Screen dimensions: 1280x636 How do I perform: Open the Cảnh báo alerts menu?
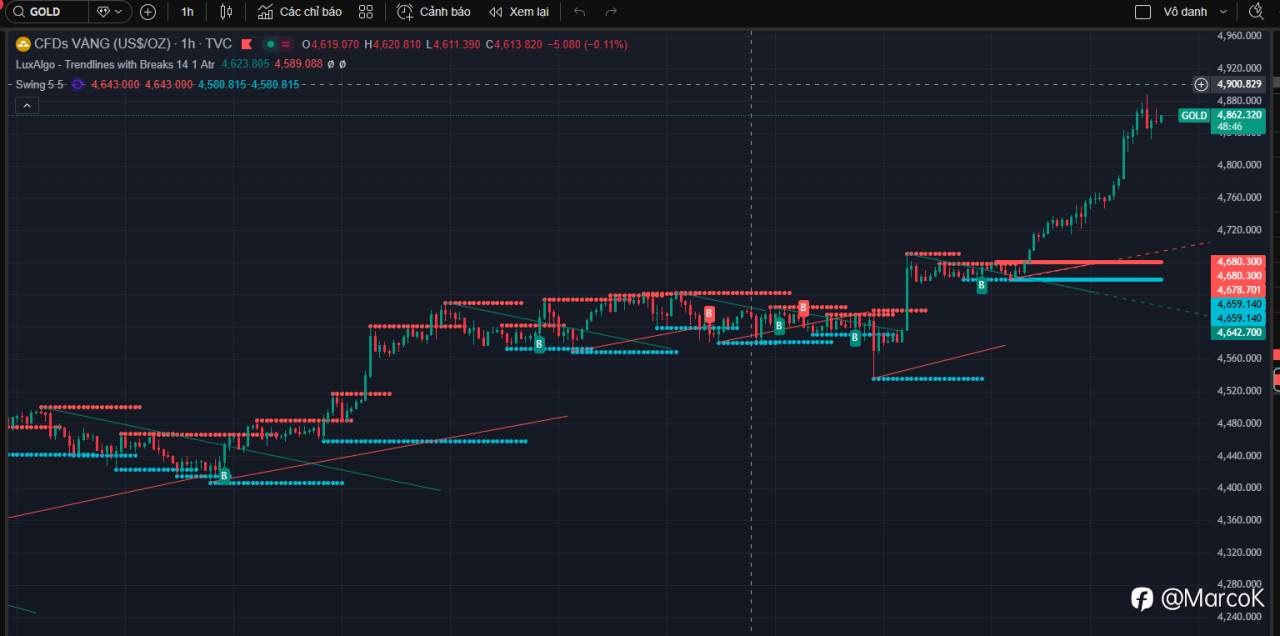tap(434, 12)
